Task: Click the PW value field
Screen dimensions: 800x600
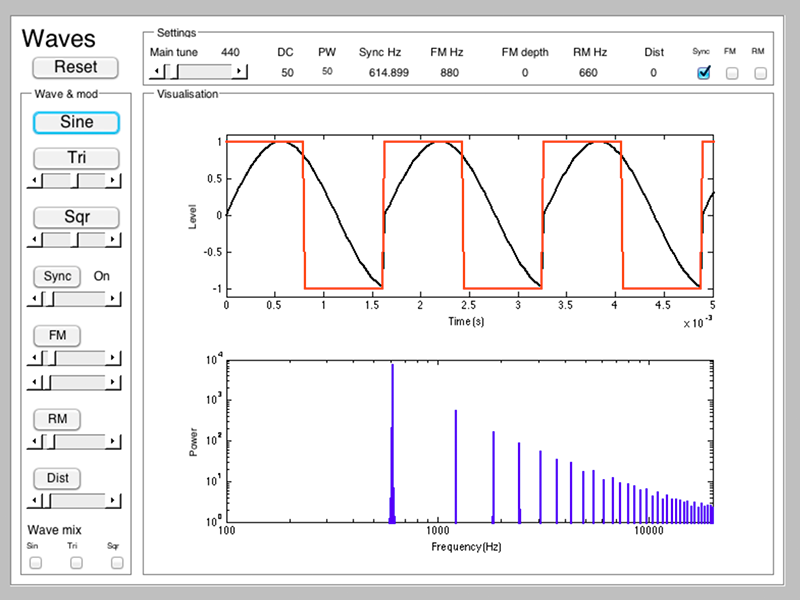Action: [x=327, y=72]
